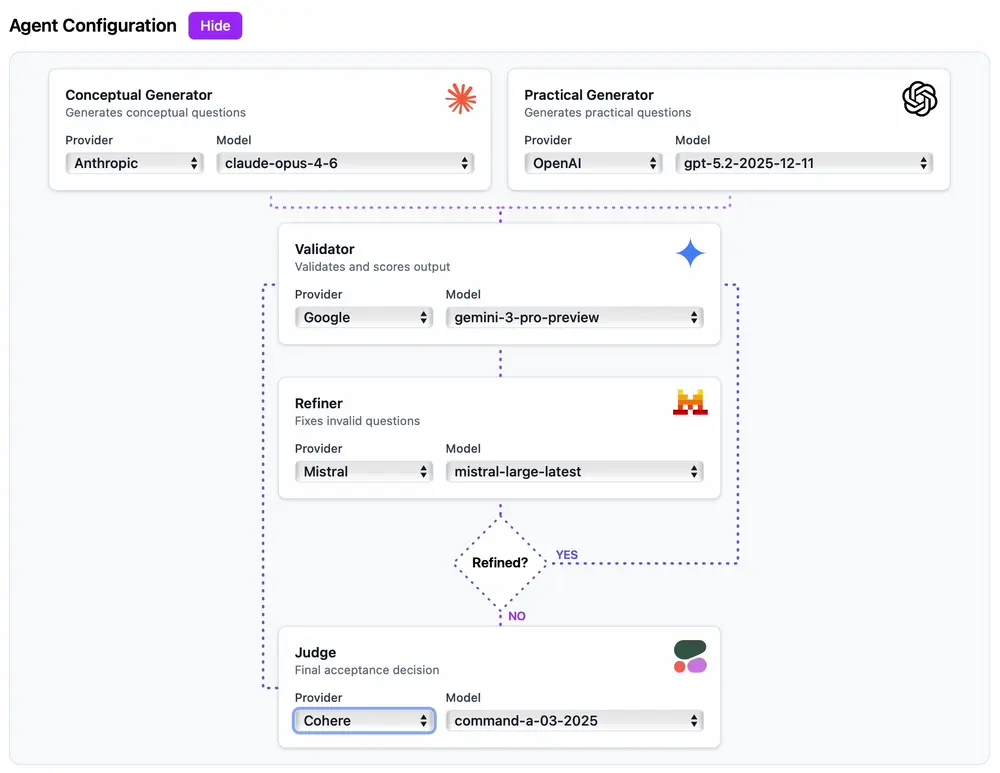Click the Judge card title
The image size is (1000, 773).
point(315,652)
